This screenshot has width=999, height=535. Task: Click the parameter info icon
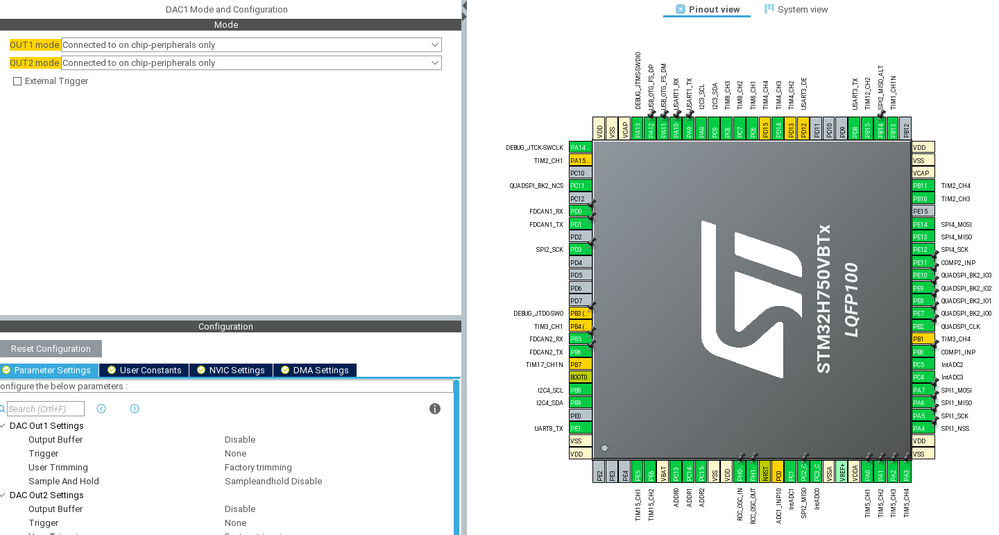click(x=435, y=409)
